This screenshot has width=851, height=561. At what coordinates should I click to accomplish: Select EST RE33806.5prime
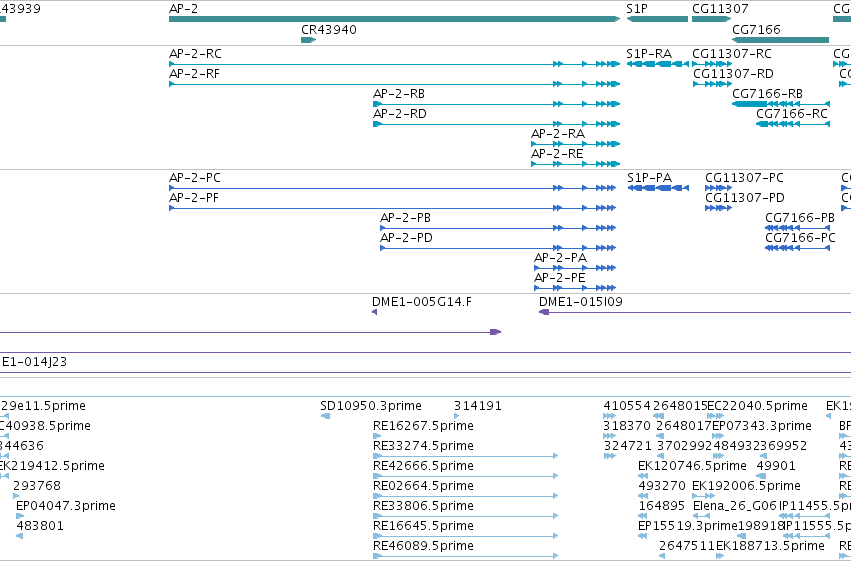[x=423, y=506]
